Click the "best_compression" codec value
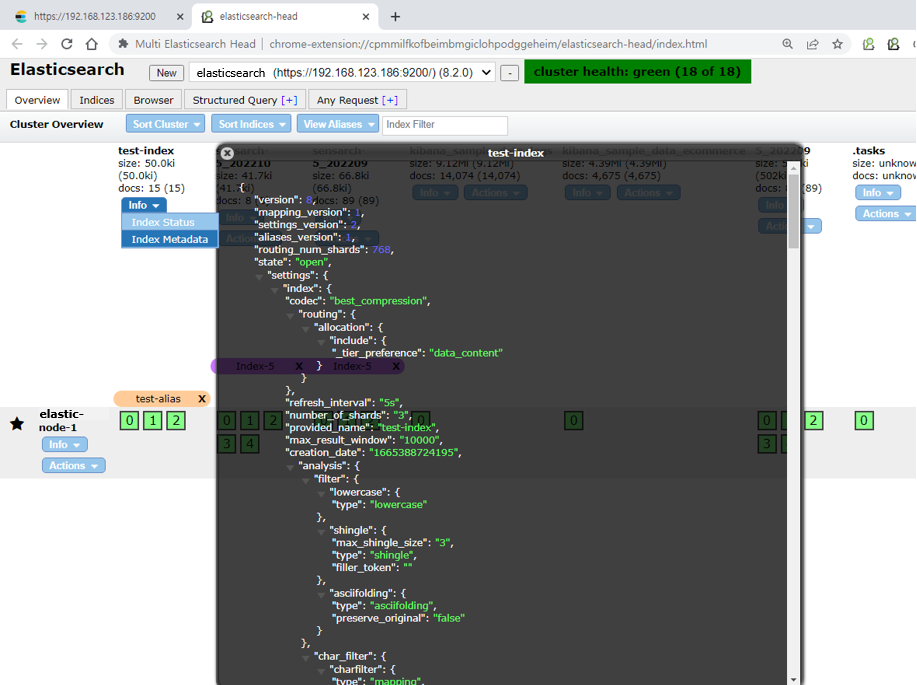917x685 pixels. pos(380,301)
